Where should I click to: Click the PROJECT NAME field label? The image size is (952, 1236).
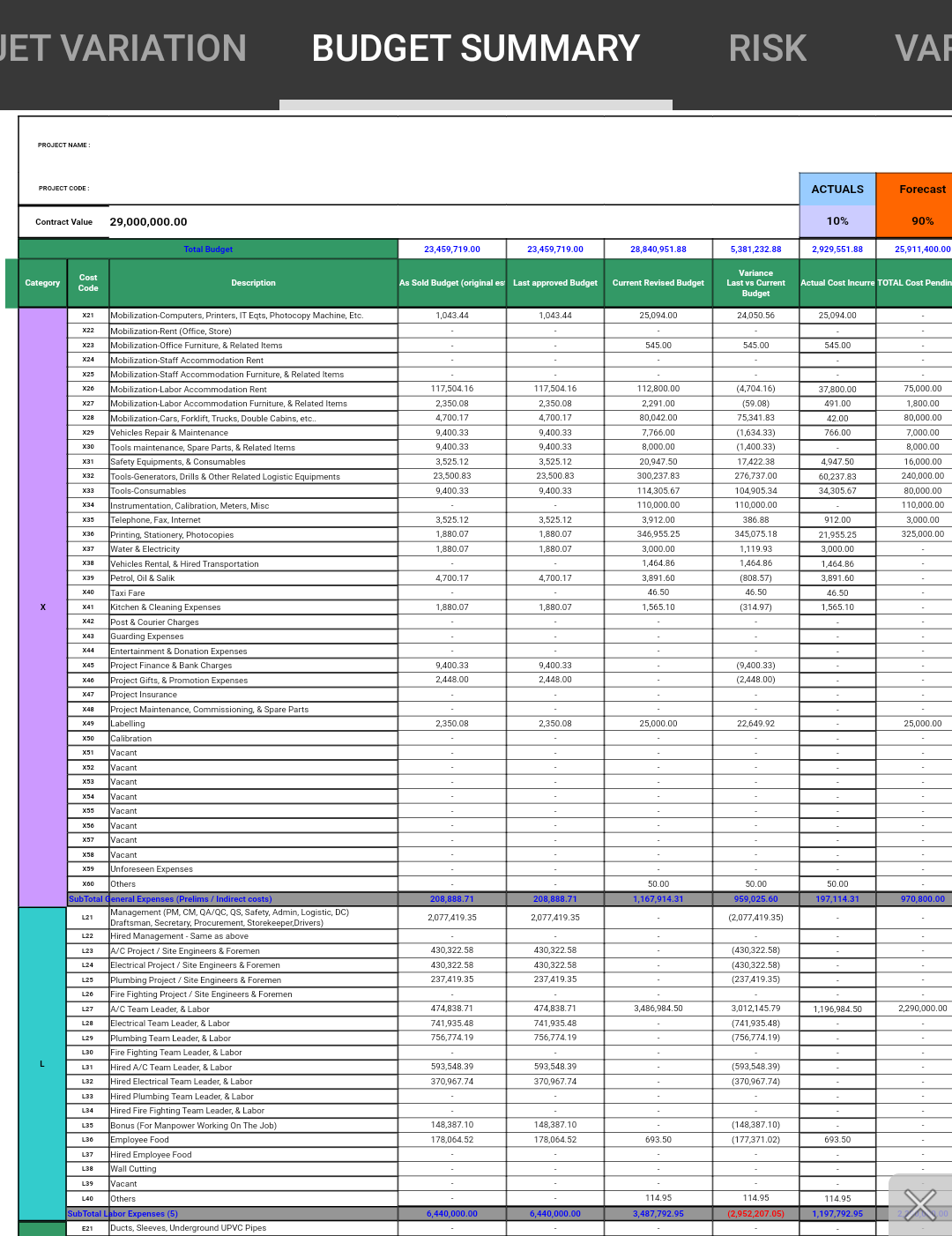63,145
